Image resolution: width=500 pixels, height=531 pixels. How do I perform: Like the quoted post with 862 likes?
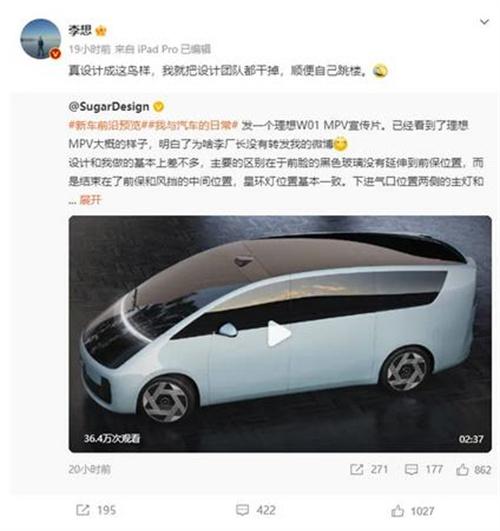click(474, 469)
